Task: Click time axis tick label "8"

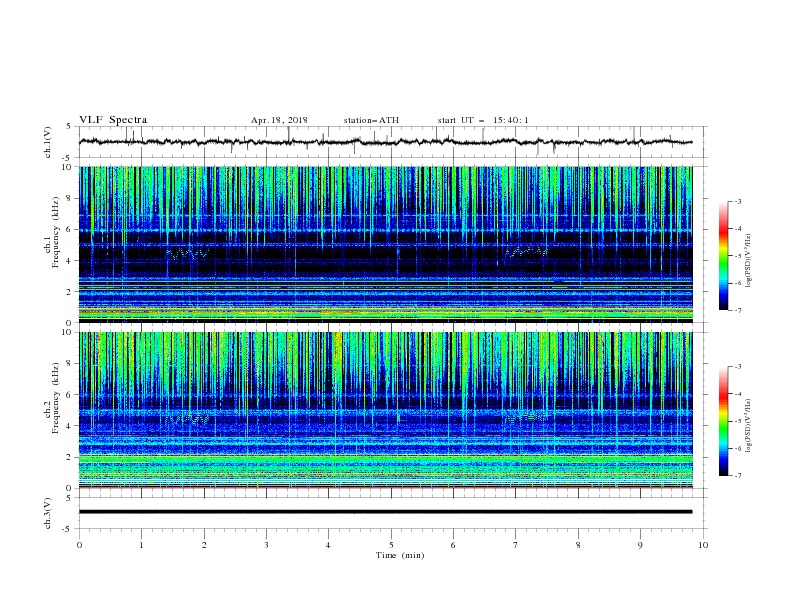Action: [578, 545]
